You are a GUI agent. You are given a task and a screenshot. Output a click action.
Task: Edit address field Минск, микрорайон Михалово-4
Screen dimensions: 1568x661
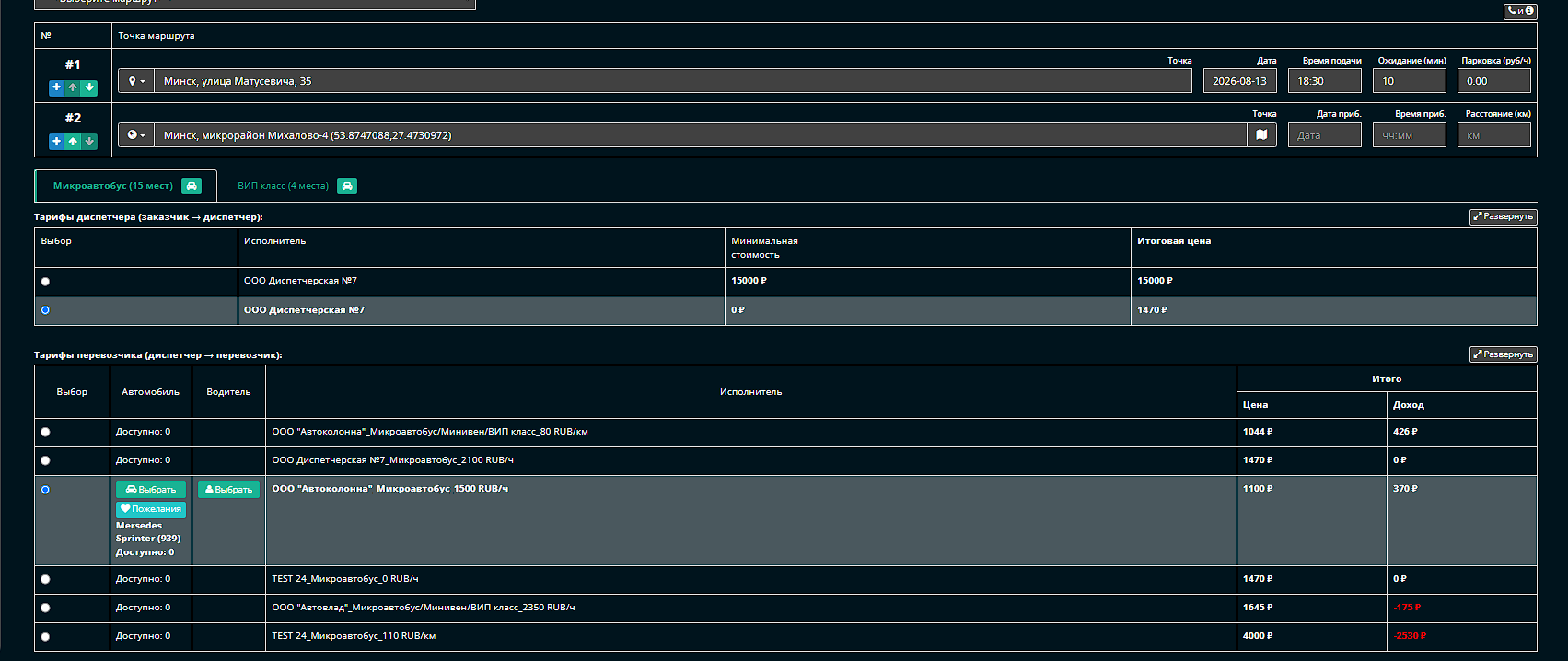click(x=701, y=135)
